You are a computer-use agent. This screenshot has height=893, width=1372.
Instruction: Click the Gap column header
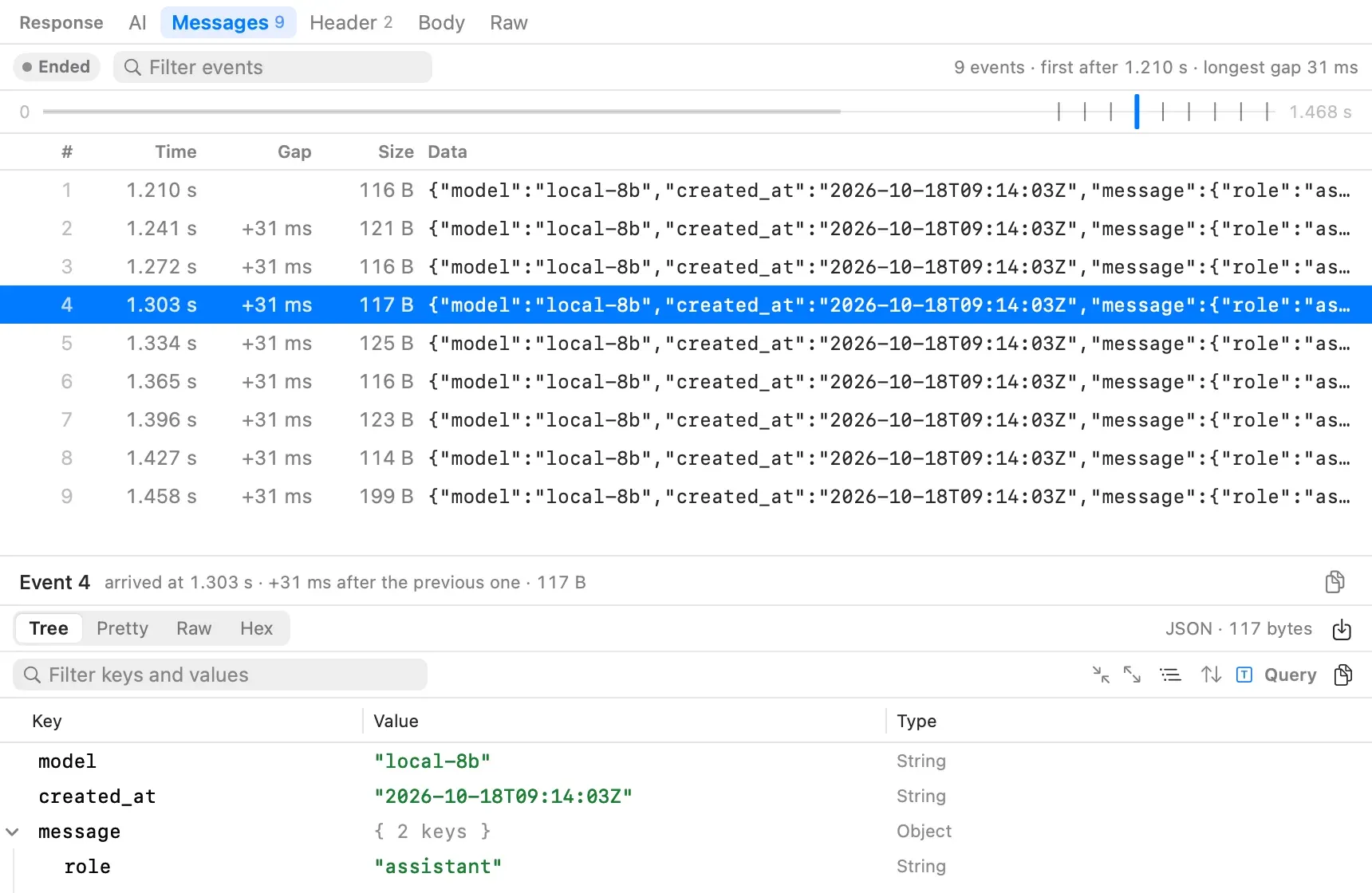[x=294, y=151]
